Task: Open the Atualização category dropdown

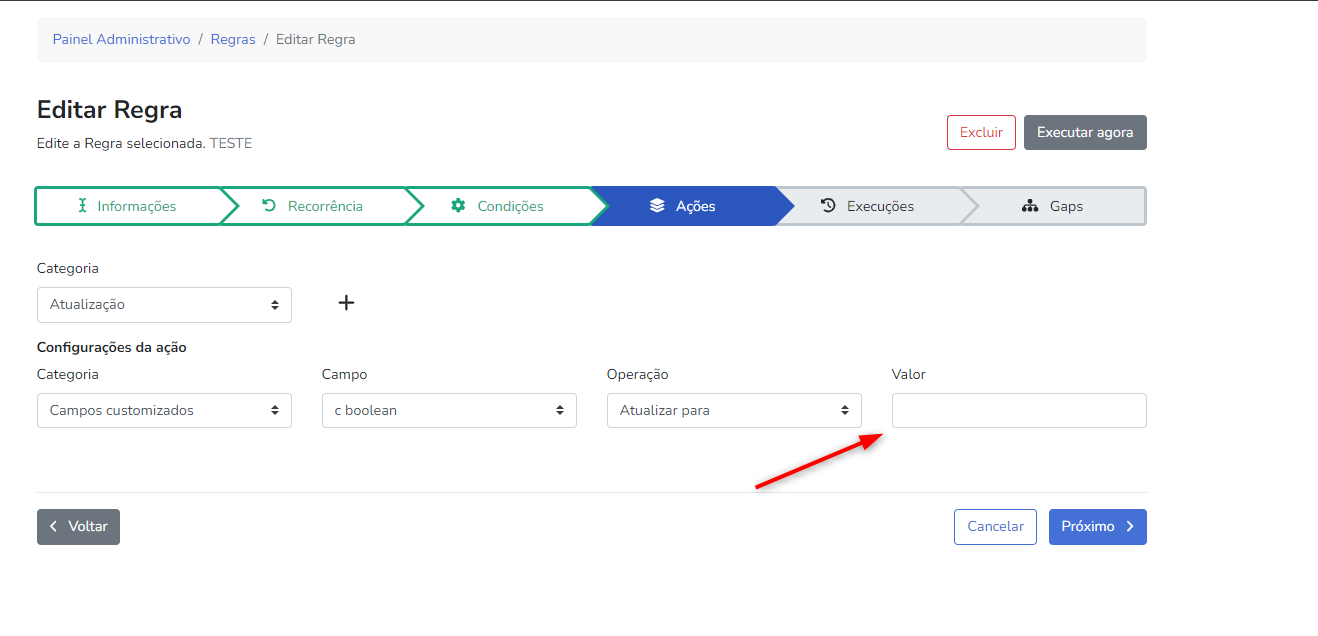Action: point(164,305)
